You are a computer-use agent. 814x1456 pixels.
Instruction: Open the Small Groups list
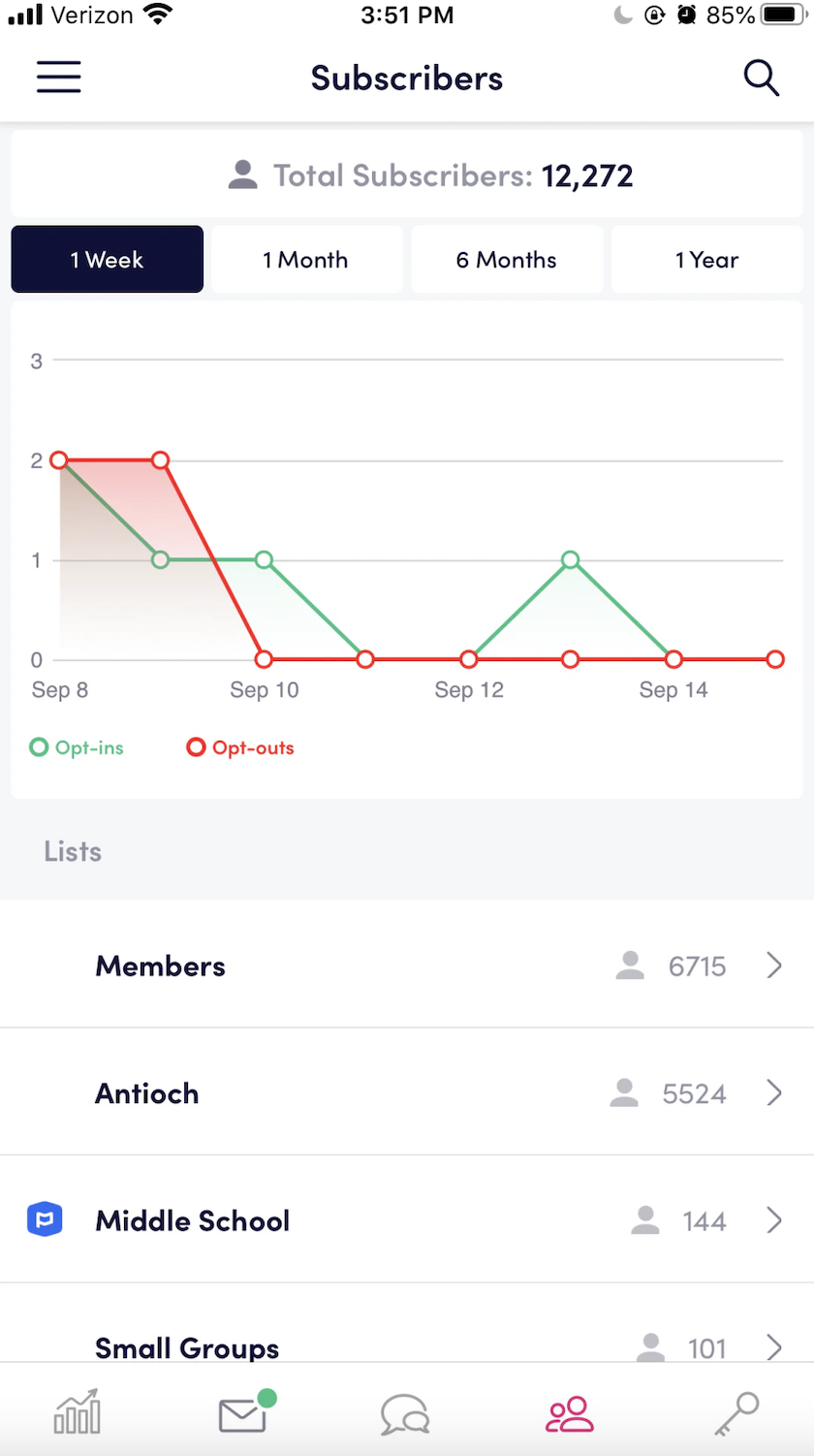click(x=187, y=1347)
